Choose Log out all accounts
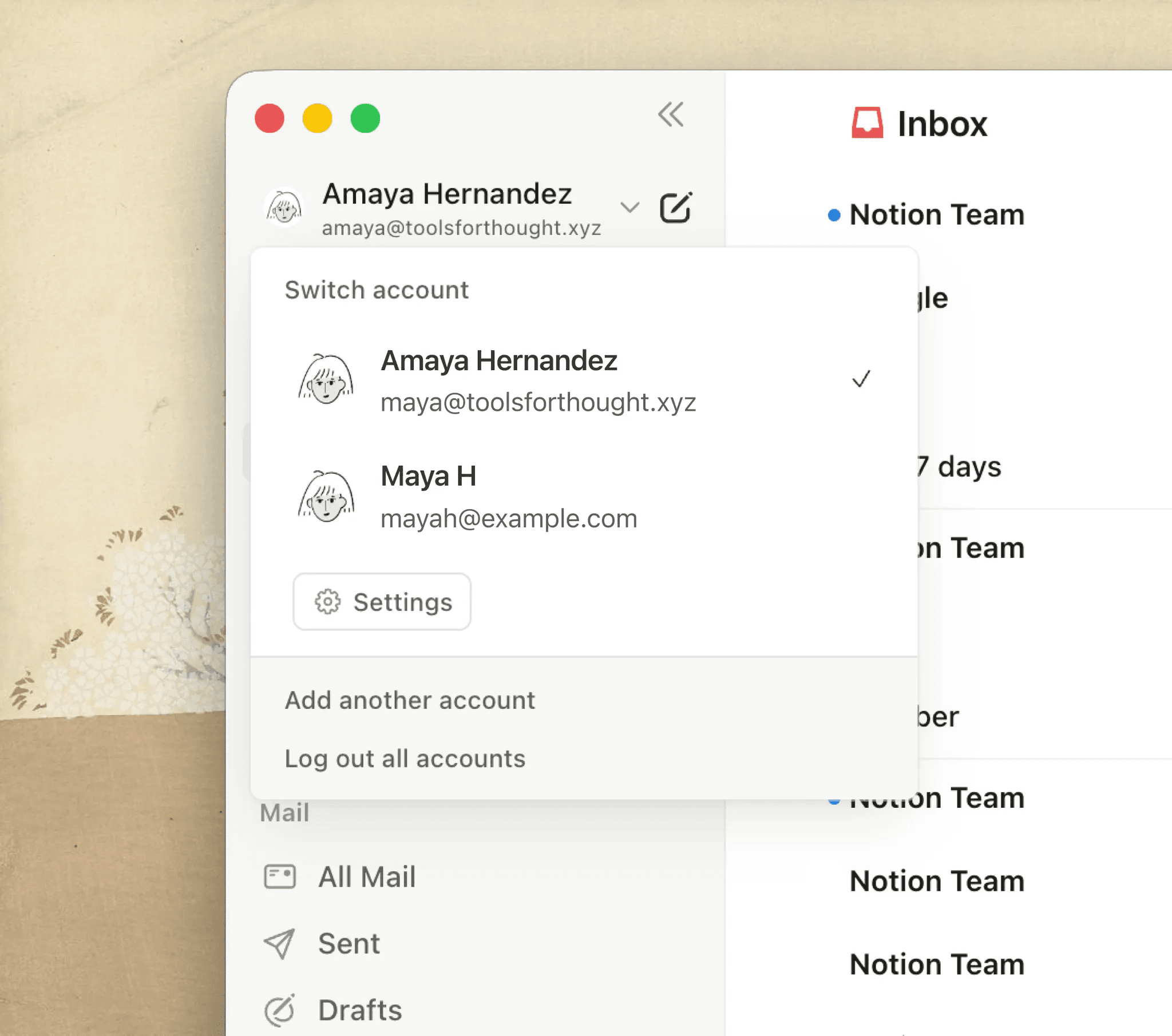 tap(405, 759)
